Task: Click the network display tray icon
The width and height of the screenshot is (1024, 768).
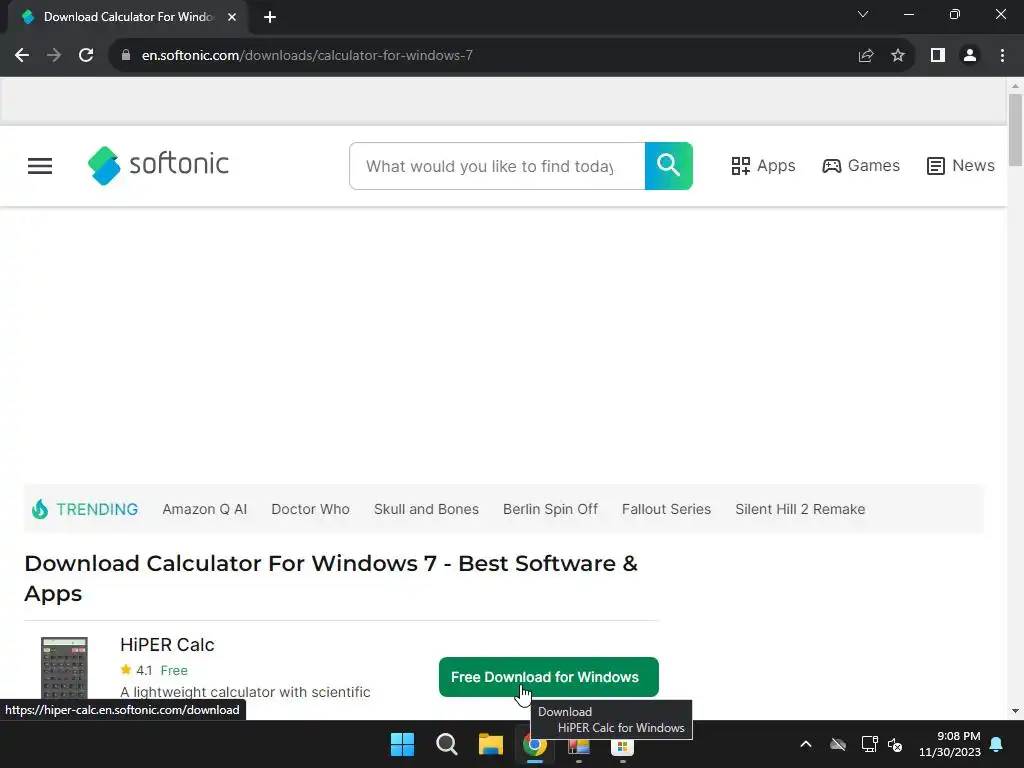Action: click(x=869, y=744)
